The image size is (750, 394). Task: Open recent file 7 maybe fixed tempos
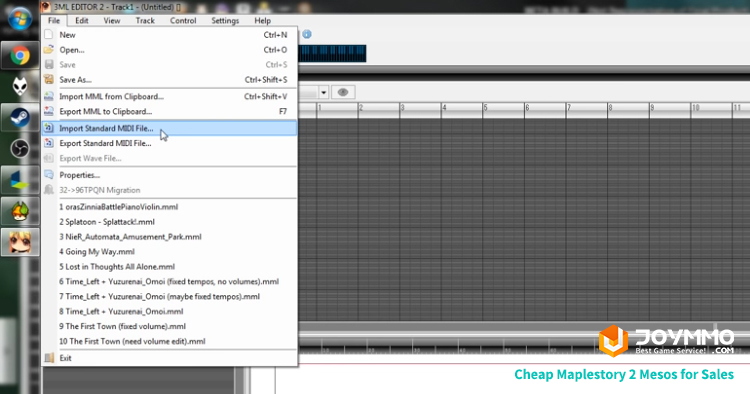pyautogui.click(x=170, y=296)
